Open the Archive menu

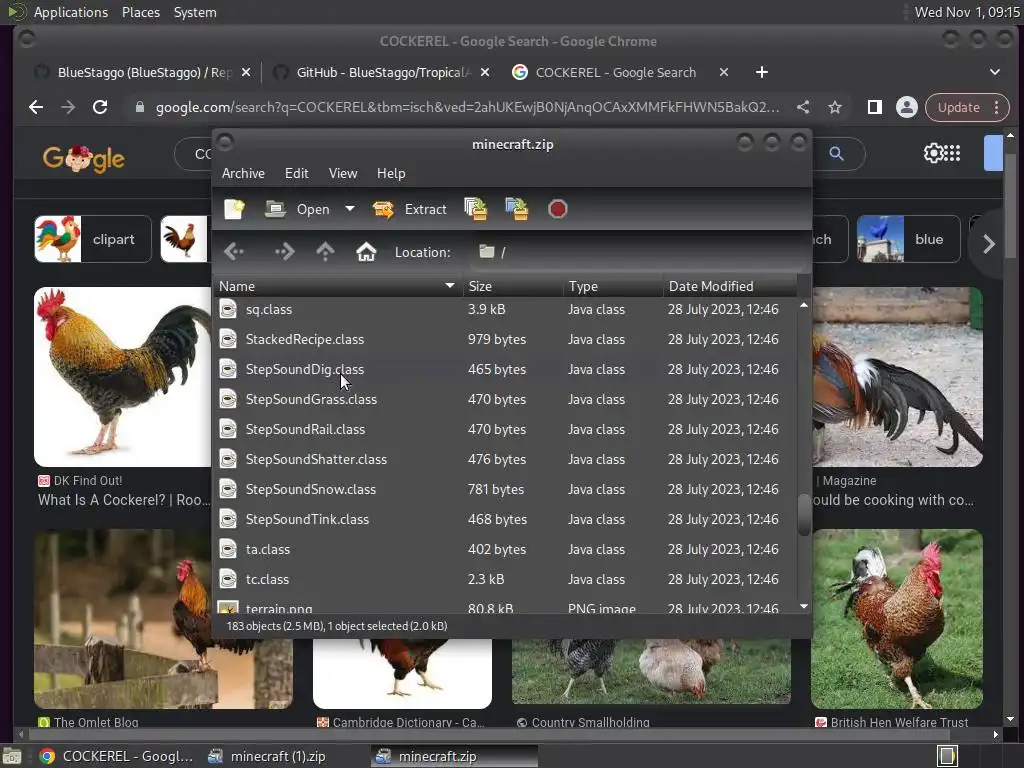pos(243,173)
